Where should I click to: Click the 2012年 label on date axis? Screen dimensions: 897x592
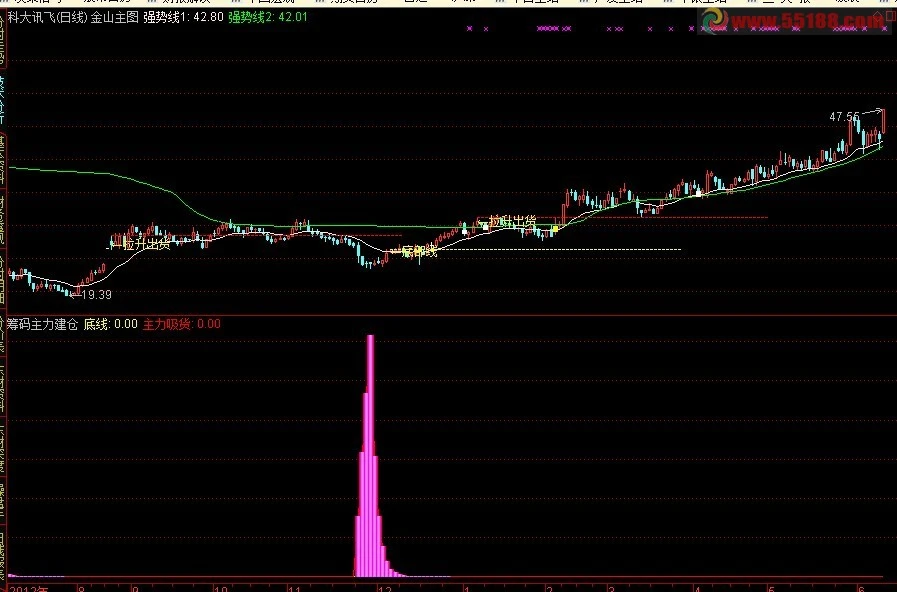pos(26,587)
